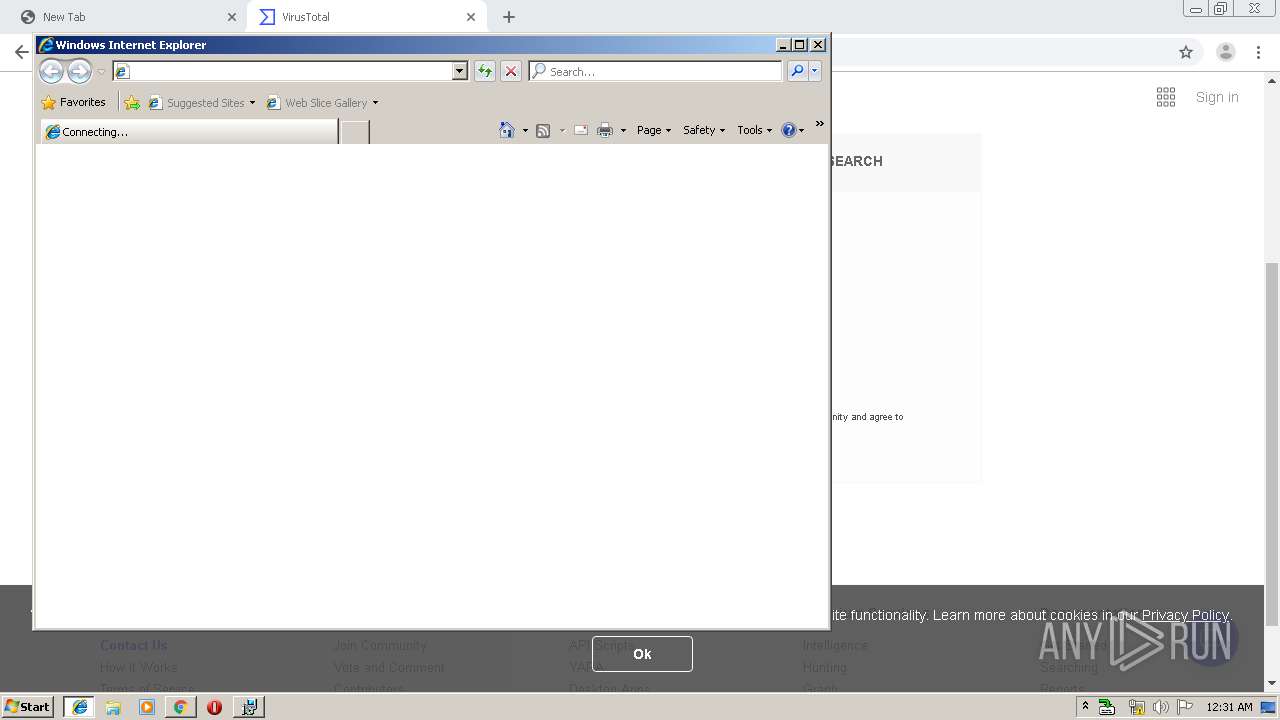1280x720 pixels.
Task: Click Action Center flag tray icon
Action: (x=1185, y=707)
